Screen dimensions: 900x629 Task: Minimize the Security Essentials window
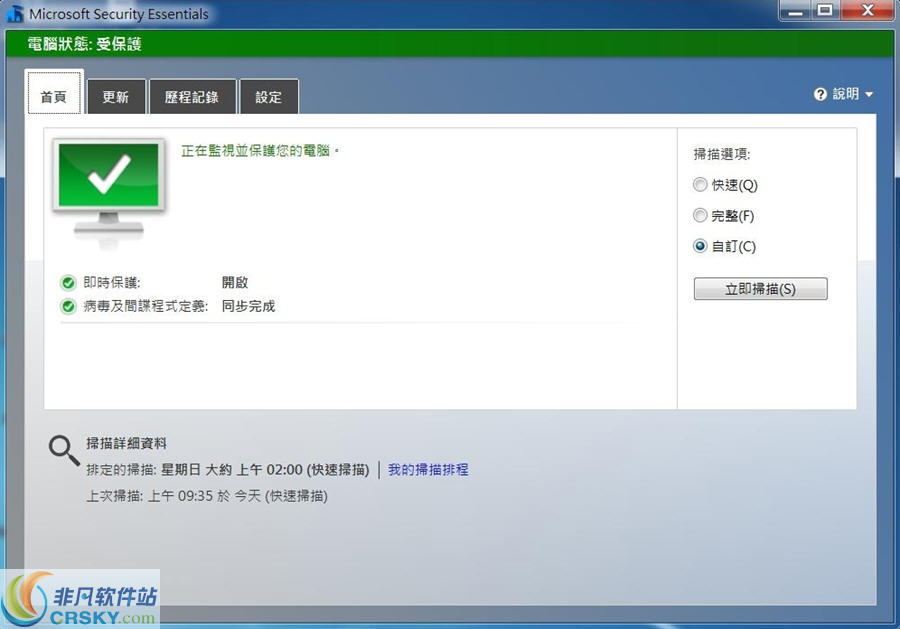tap(796, 10)
